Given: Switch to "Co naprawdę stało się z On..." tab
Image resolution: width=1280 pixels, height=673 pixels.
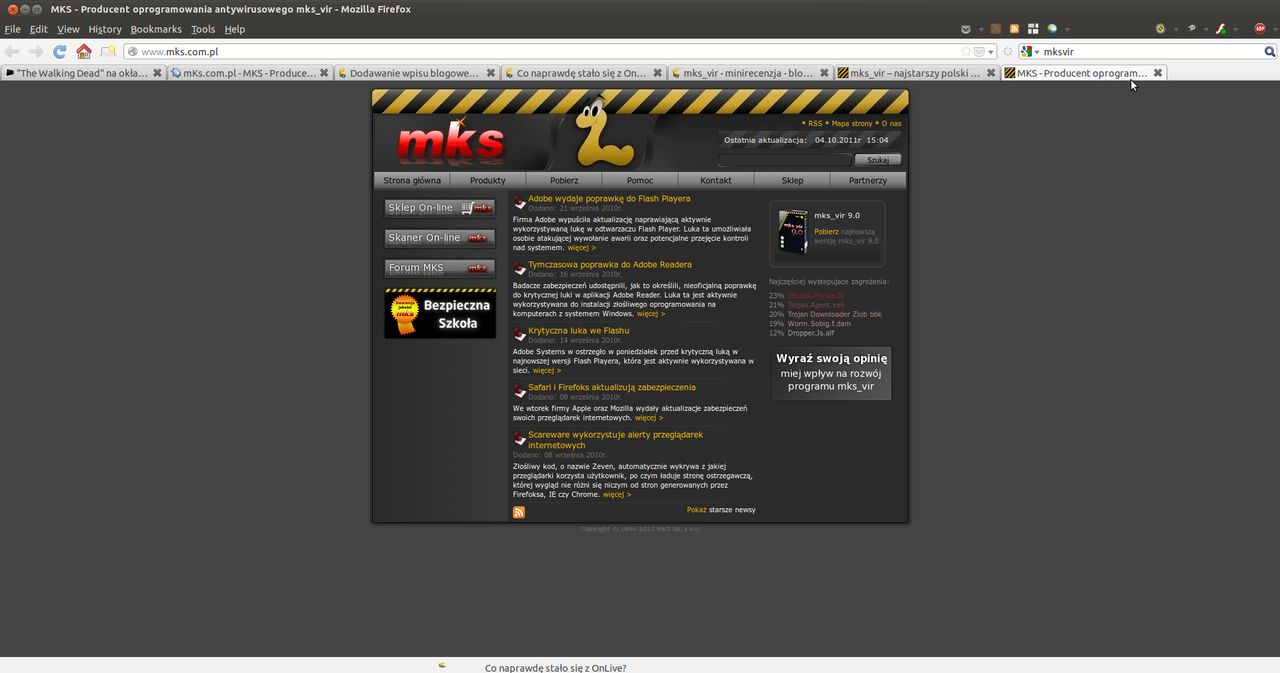Looking at the screenshot, I should 583,73.
